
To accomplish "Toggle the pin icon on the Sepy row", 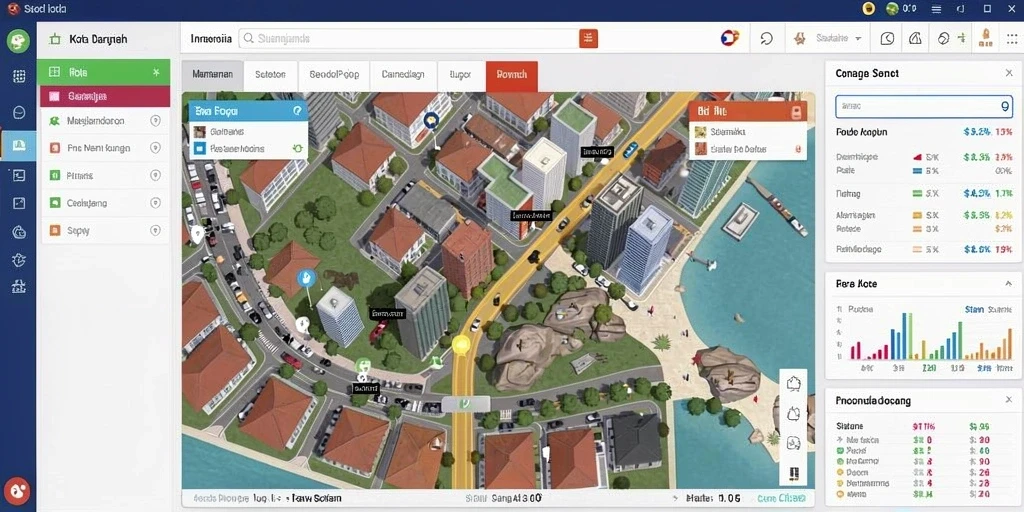I will click(x=155, y=231).
